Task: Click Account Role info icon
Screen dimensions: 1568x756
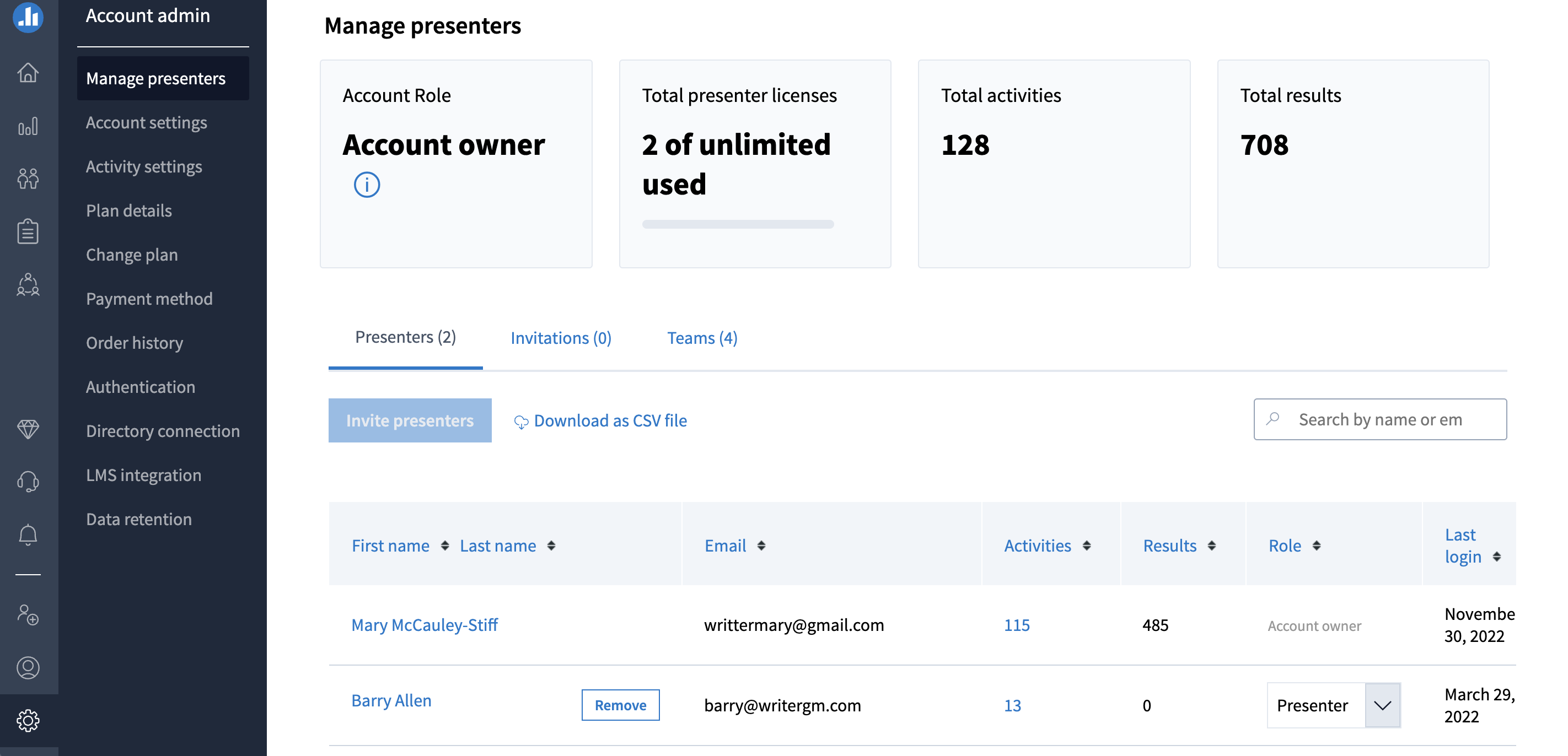Action: (367, 184)
